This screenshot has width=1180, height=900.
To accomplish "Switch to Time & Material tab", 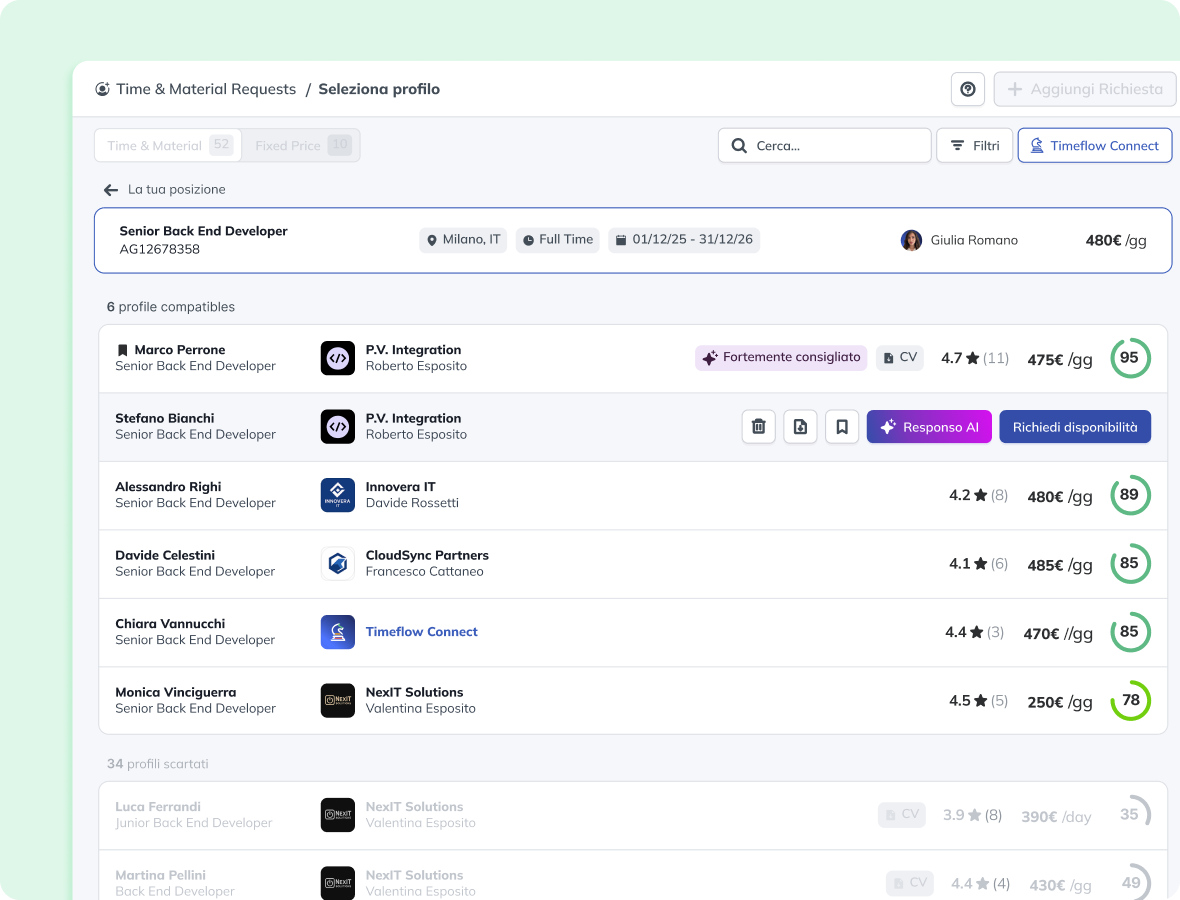I will pos(168,146).
